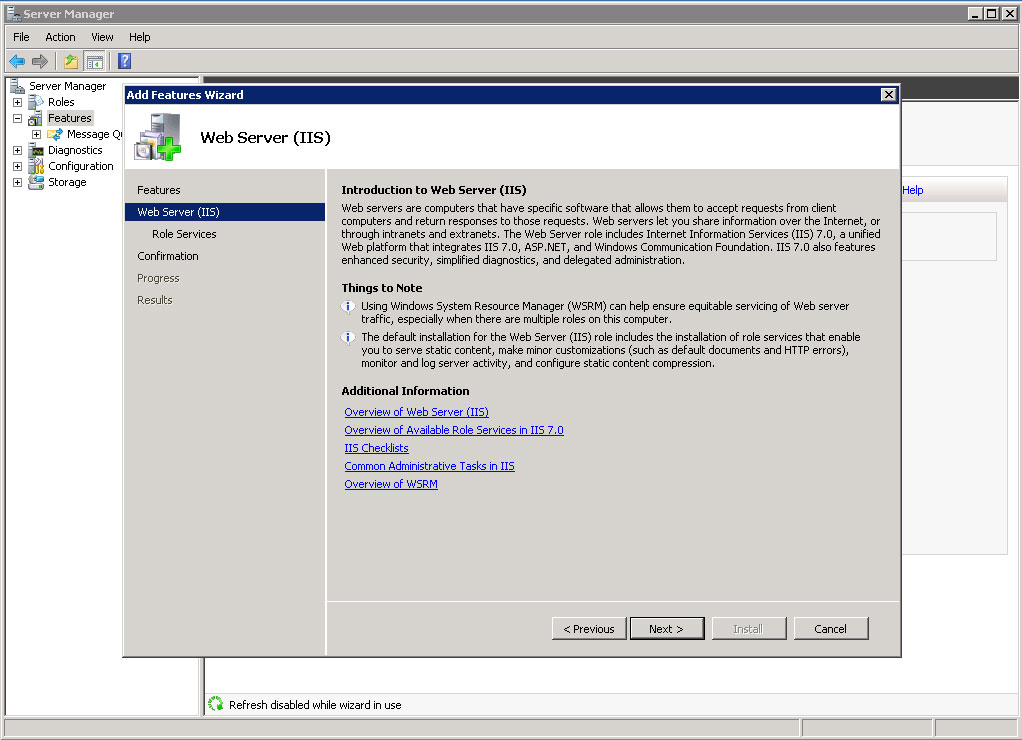Select the Diagnostics tree item label

[75, 150]
